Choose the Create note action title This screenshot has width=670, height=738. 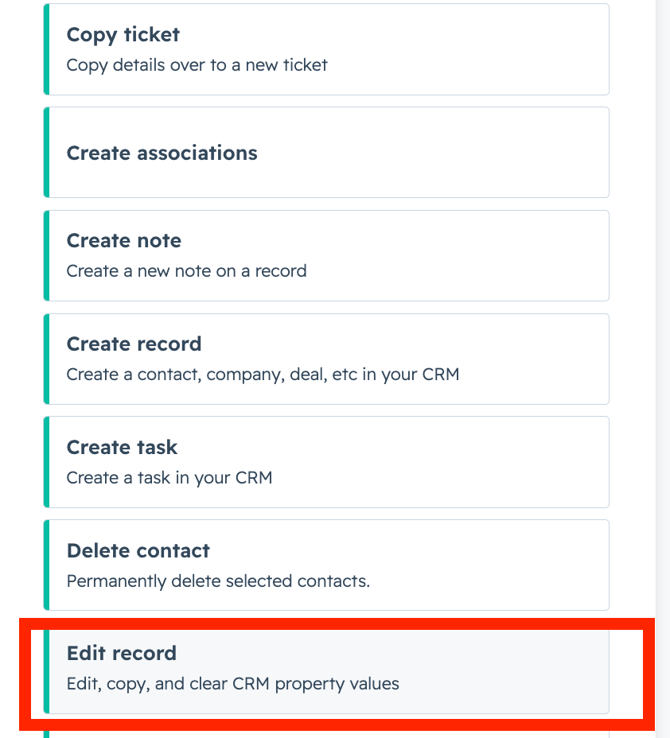[x=124, y=241]
